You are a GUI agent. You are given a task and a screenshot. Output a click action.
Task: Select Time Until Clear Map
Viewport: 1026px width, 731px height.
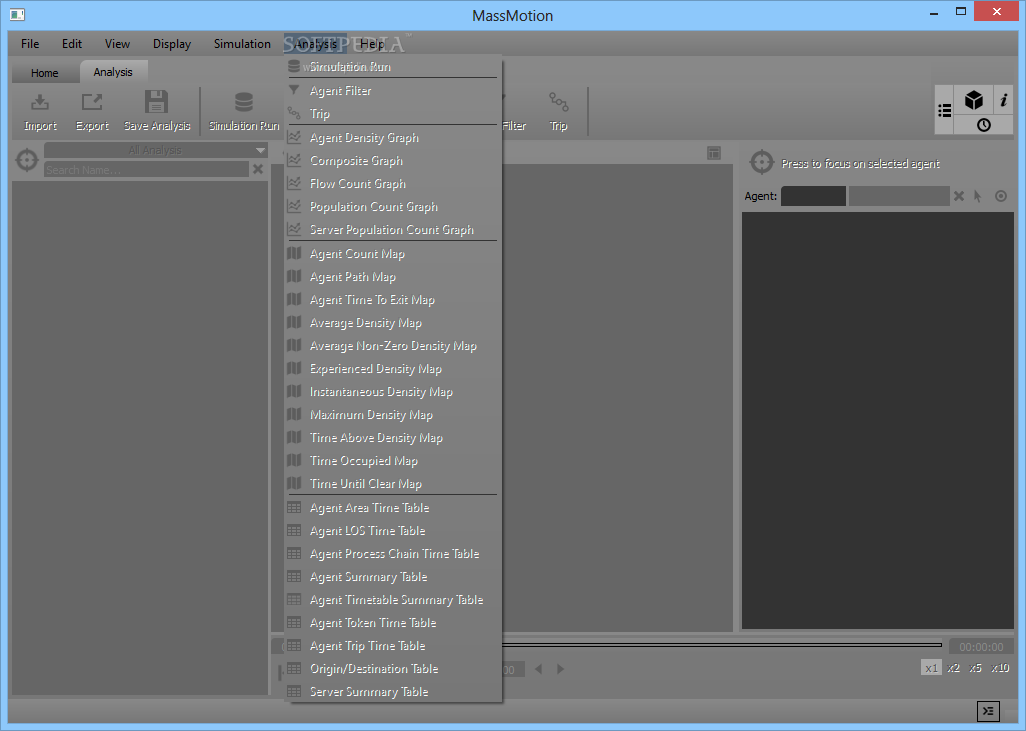(393, 483)
